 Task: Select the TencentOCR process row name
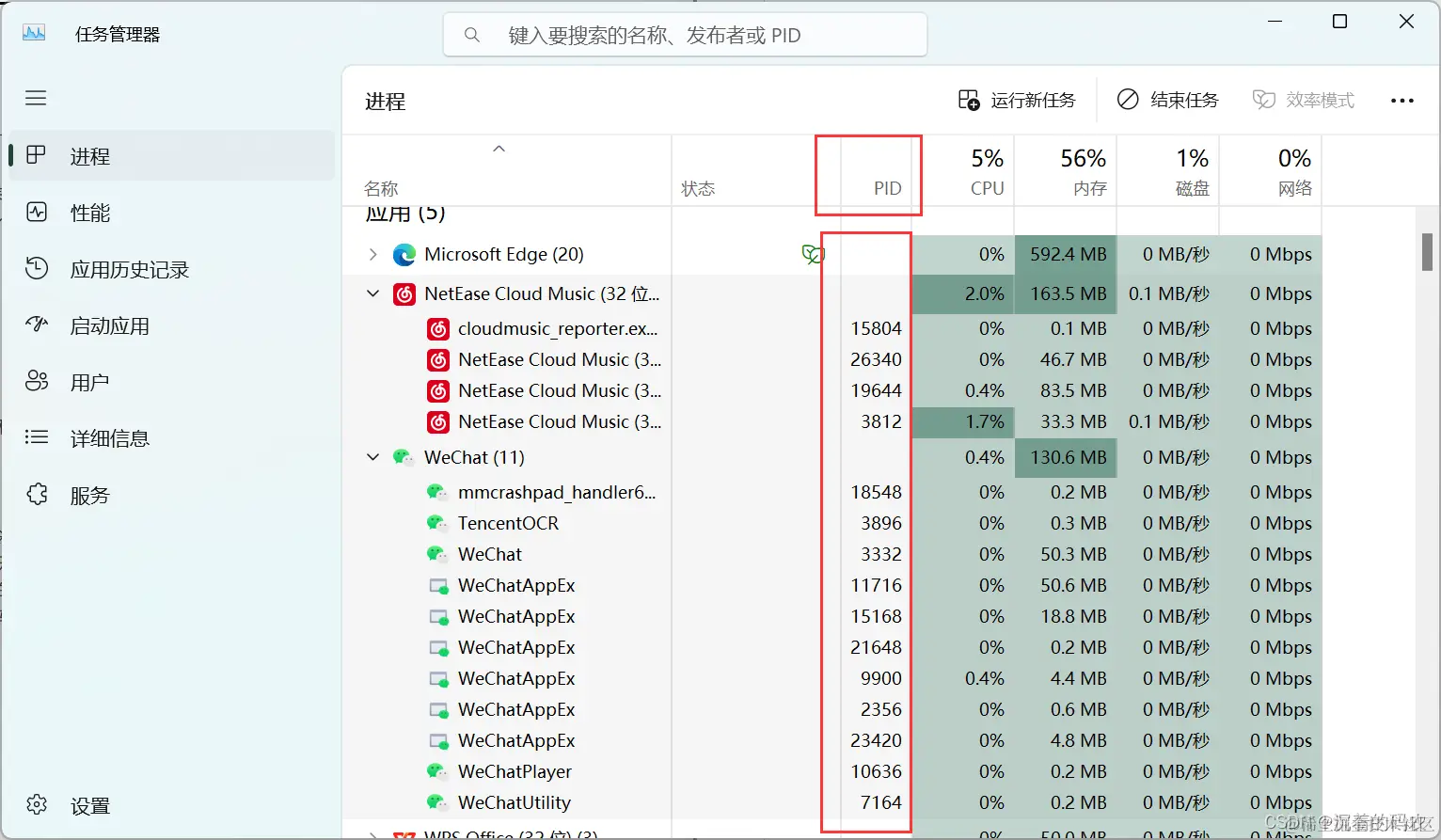point(508,523)
